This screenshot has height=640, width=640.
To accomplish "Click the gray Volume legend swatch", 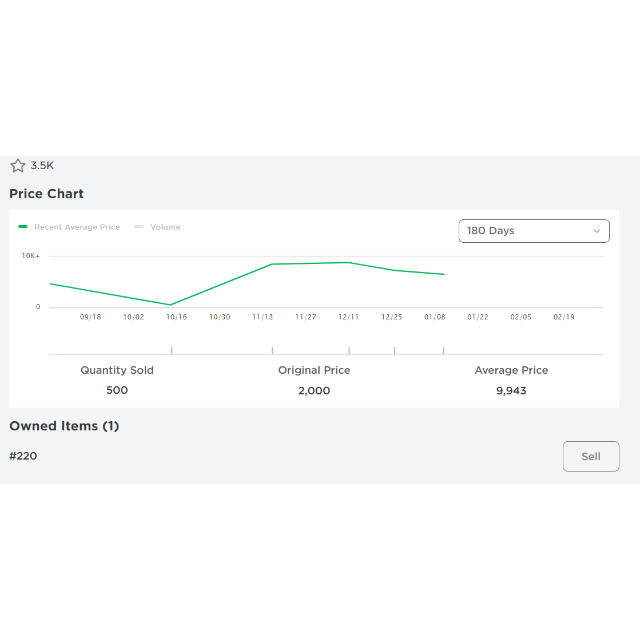I will 139,227.
